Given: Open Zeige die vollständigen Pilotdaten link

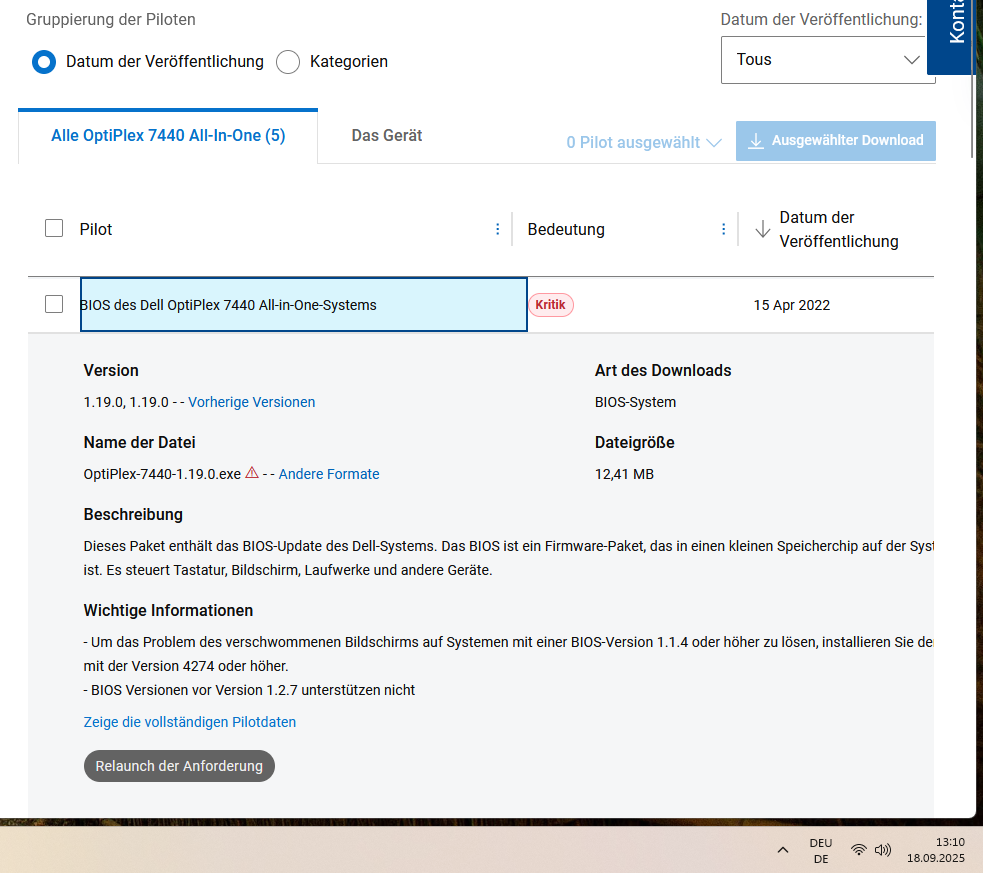Looking at the screenshot, I should pos(189,722).
